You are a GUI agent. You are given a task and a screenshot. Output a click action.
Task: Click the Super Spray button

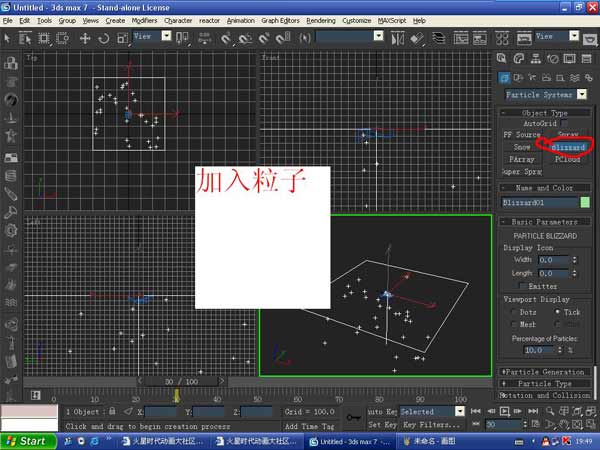tap(522, 172)
